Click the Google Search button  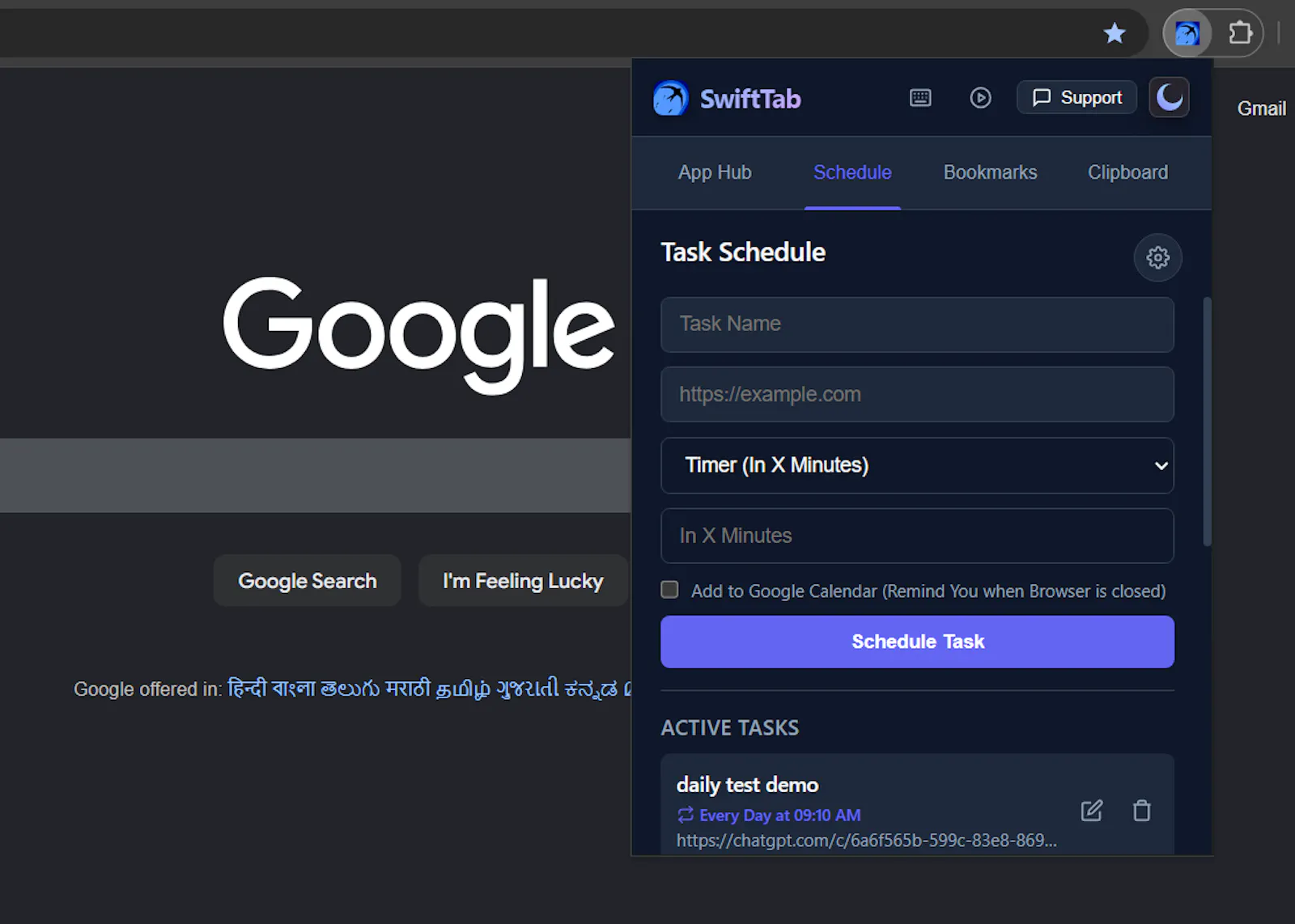click(307, 581)
